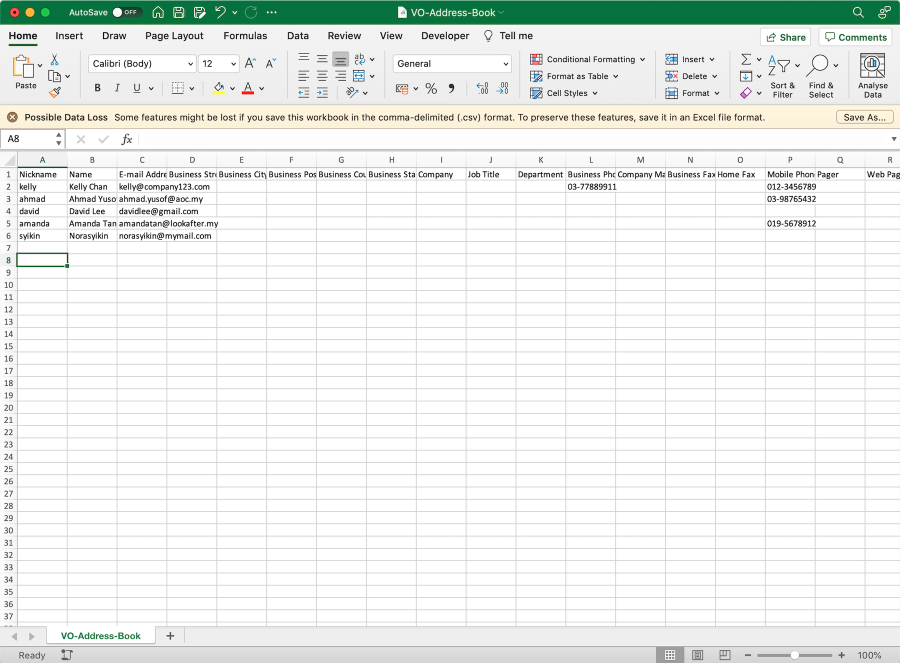Viewport: 900px width, 663px height.
Task: Click the Save icon in title bar
Action: [x=178, y=13]
